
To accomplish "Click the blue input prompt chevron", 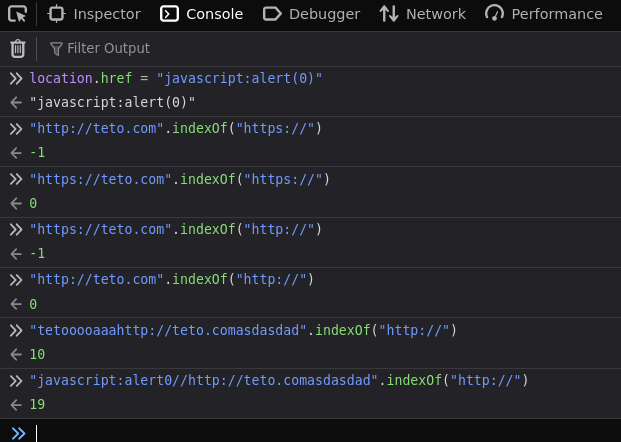I will tap(18, 433).
